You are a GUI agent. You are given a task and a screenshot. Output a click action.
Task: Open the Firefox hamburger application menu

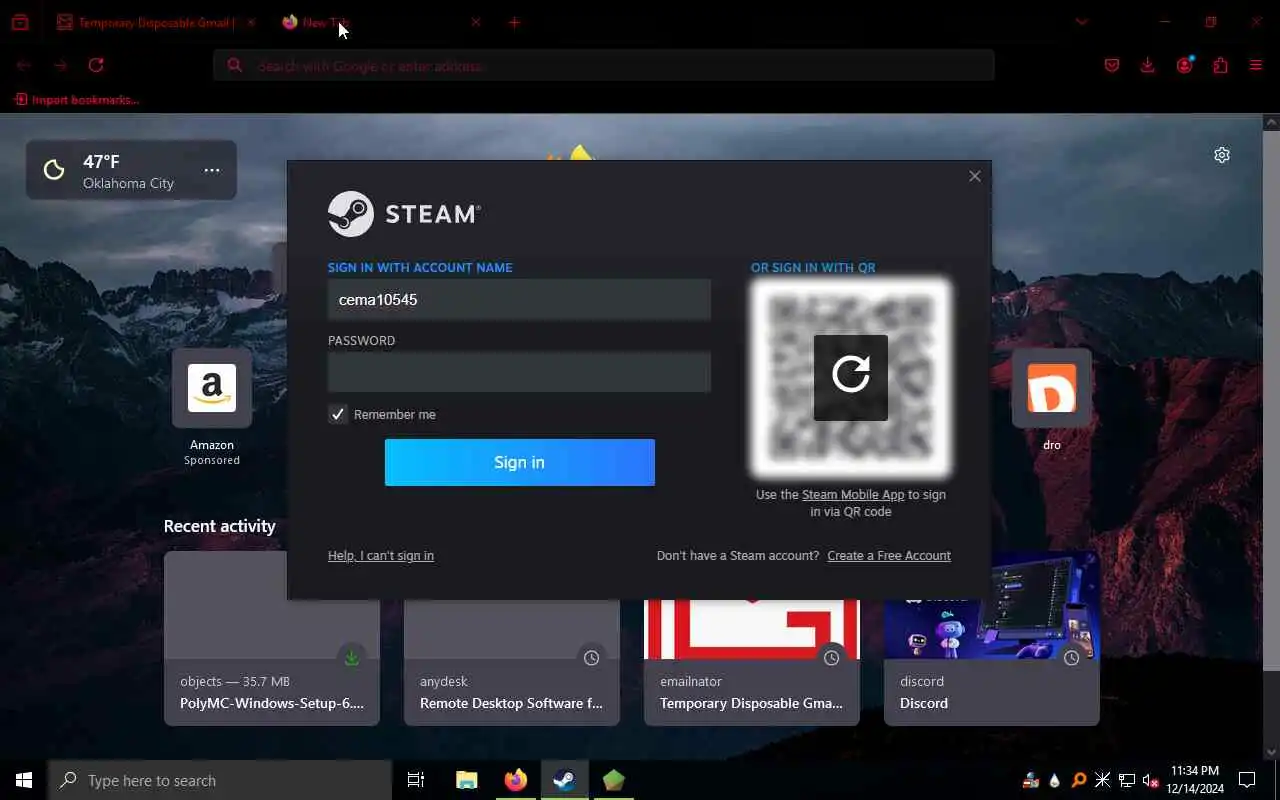tap(1256, 65)
